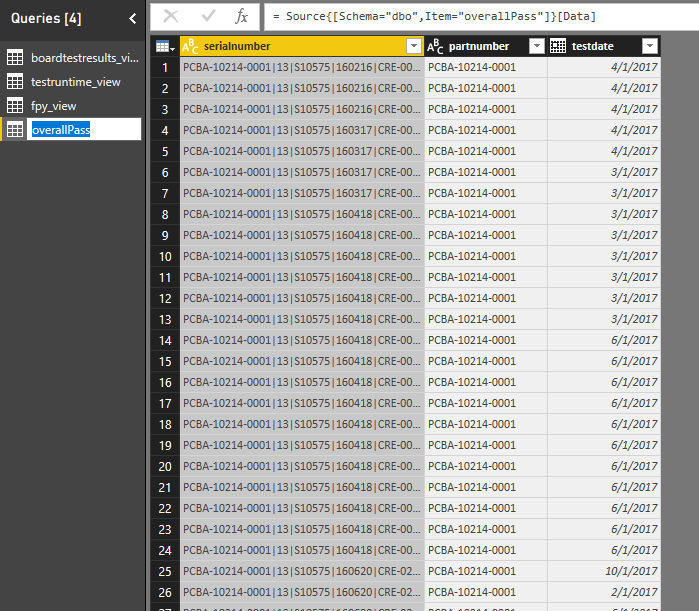Select the serialnumber column header

(302, 46)
